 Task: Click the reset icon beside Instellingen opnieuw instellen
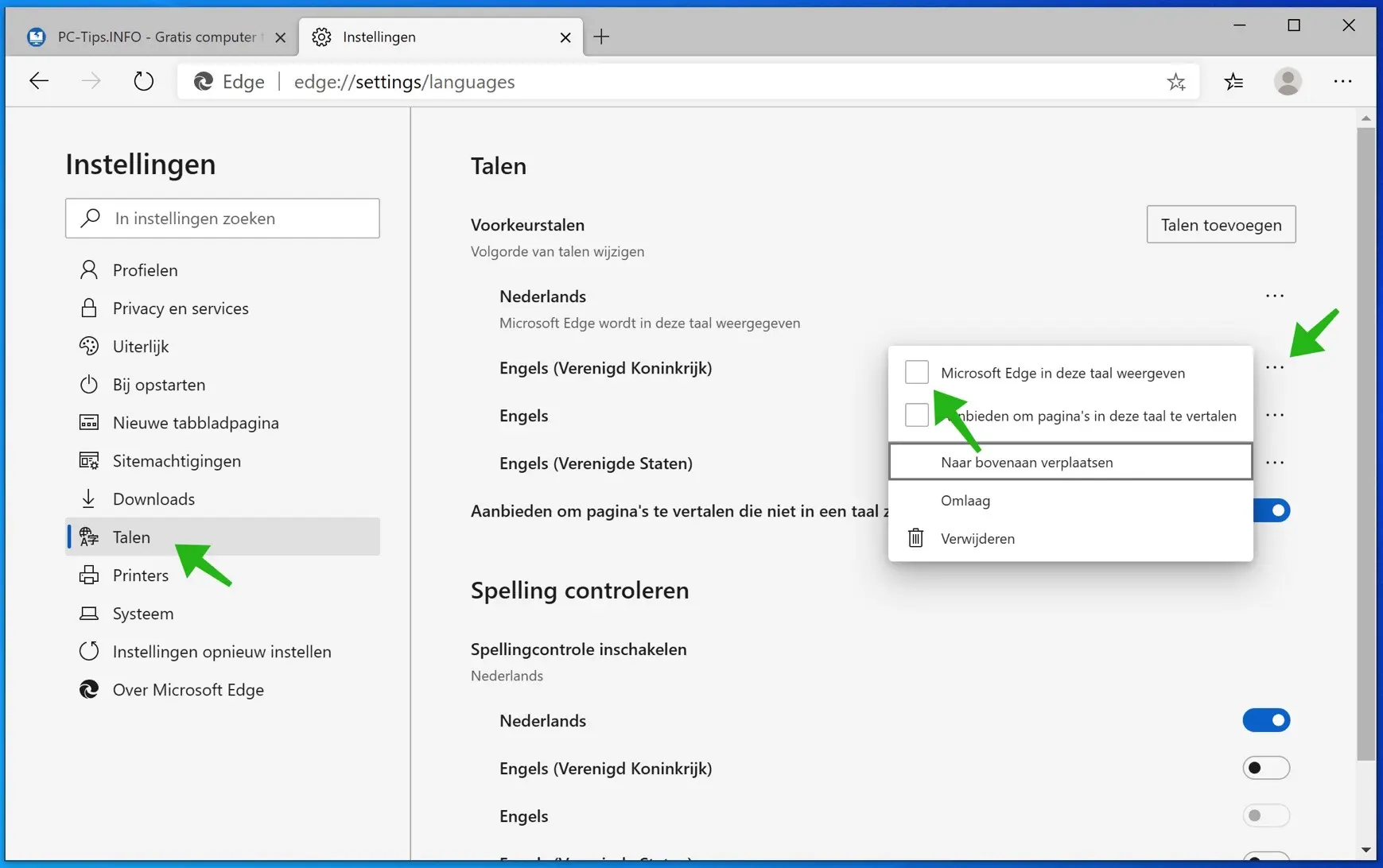[x=89, y=652]
